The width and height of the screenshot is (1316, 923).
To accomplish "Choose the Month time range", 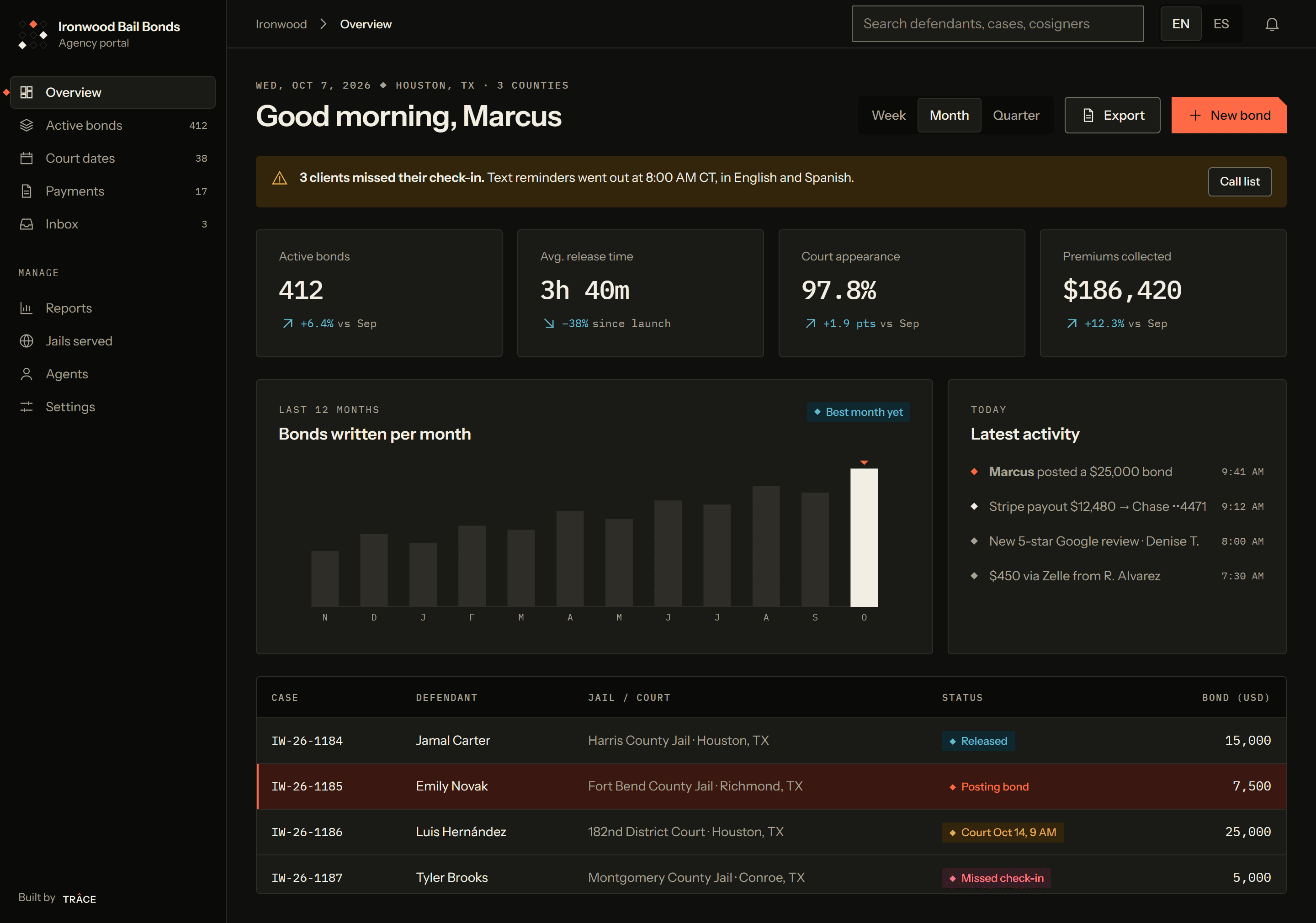I will pyautogui.click(x=949, y=115).
